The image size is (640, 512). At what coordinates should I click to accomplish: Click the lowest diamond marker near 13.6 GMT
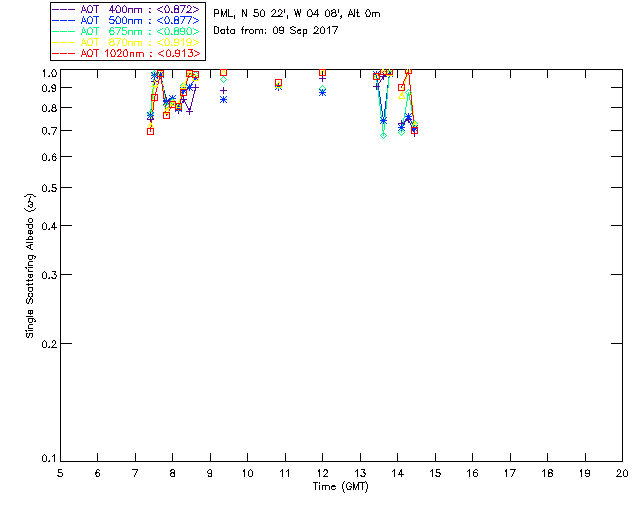(x=383, y=134)
